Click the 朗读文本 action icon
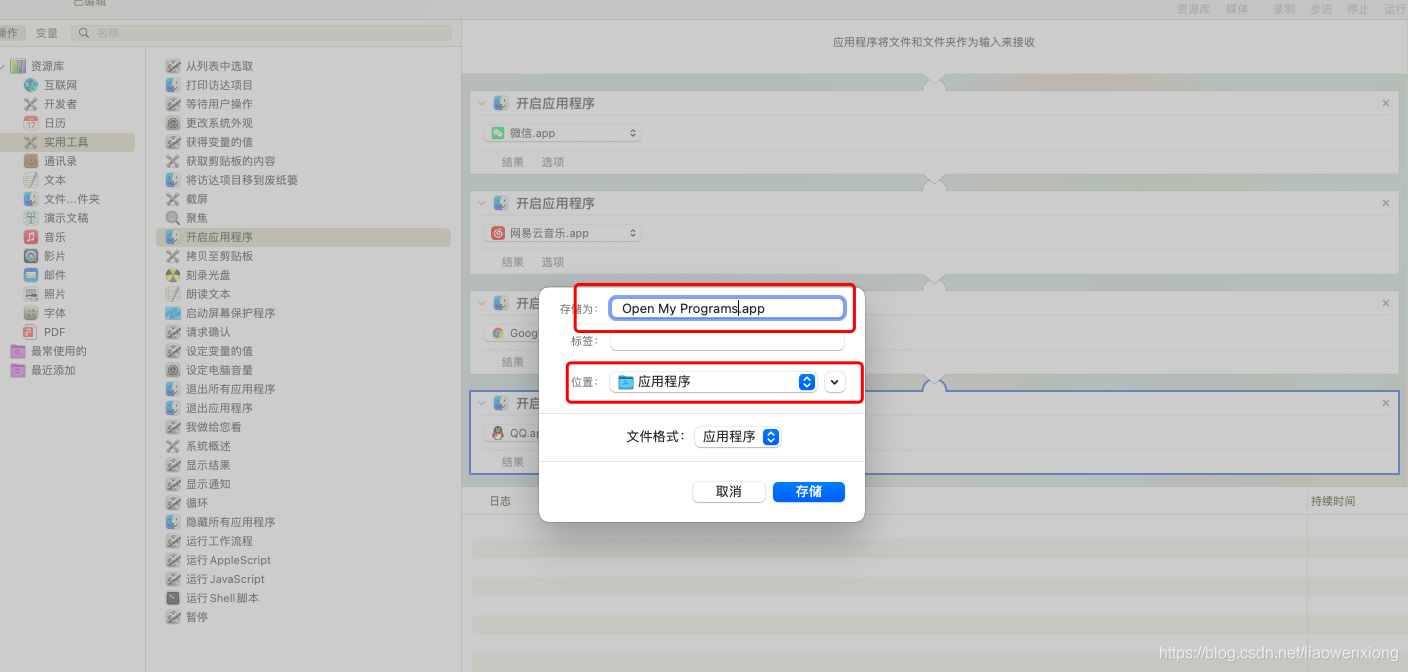This screenshot has width=1408, height=672. point(173,294)
